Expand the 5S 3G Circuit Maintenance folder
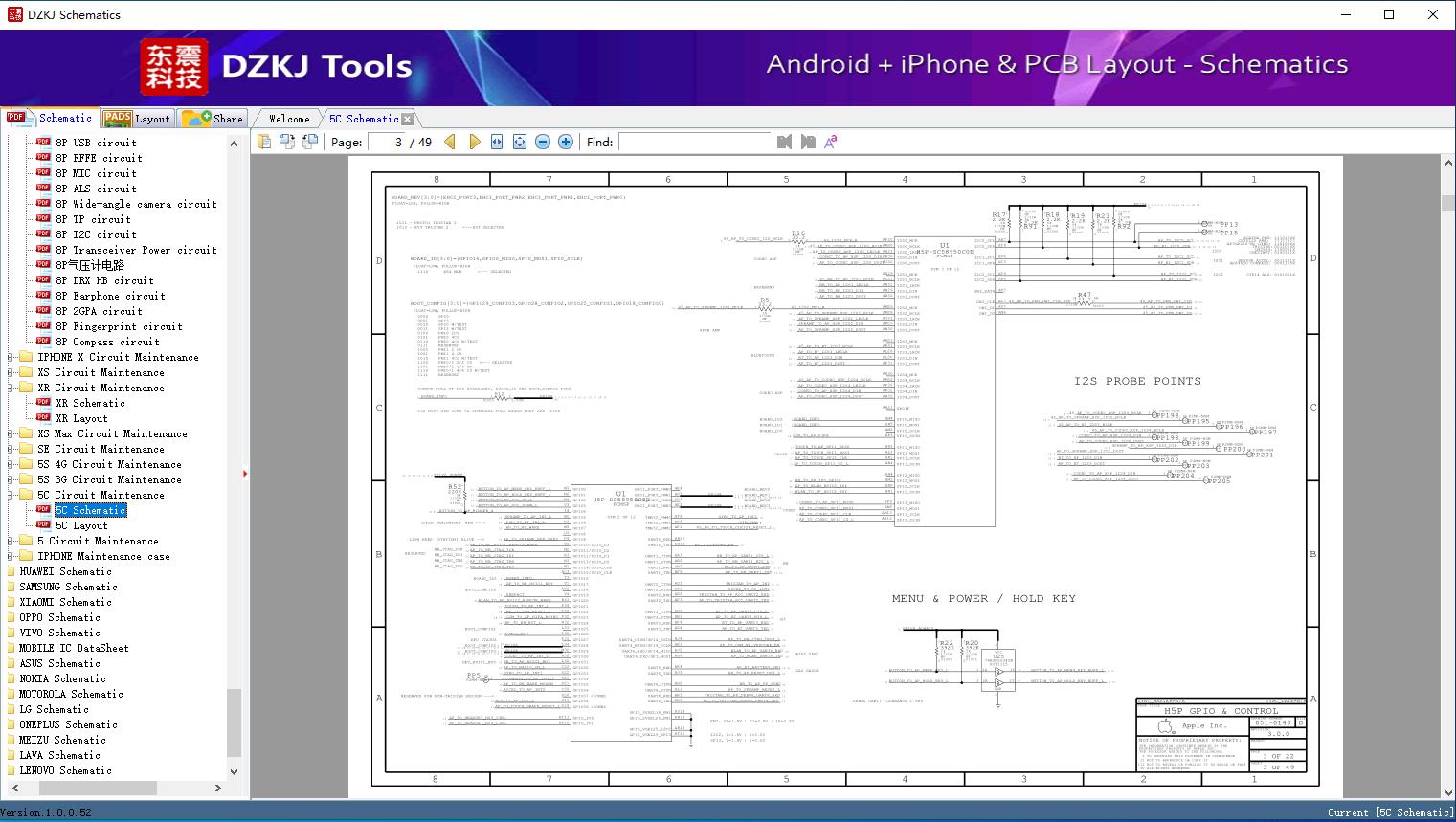 tap(11, 479)
